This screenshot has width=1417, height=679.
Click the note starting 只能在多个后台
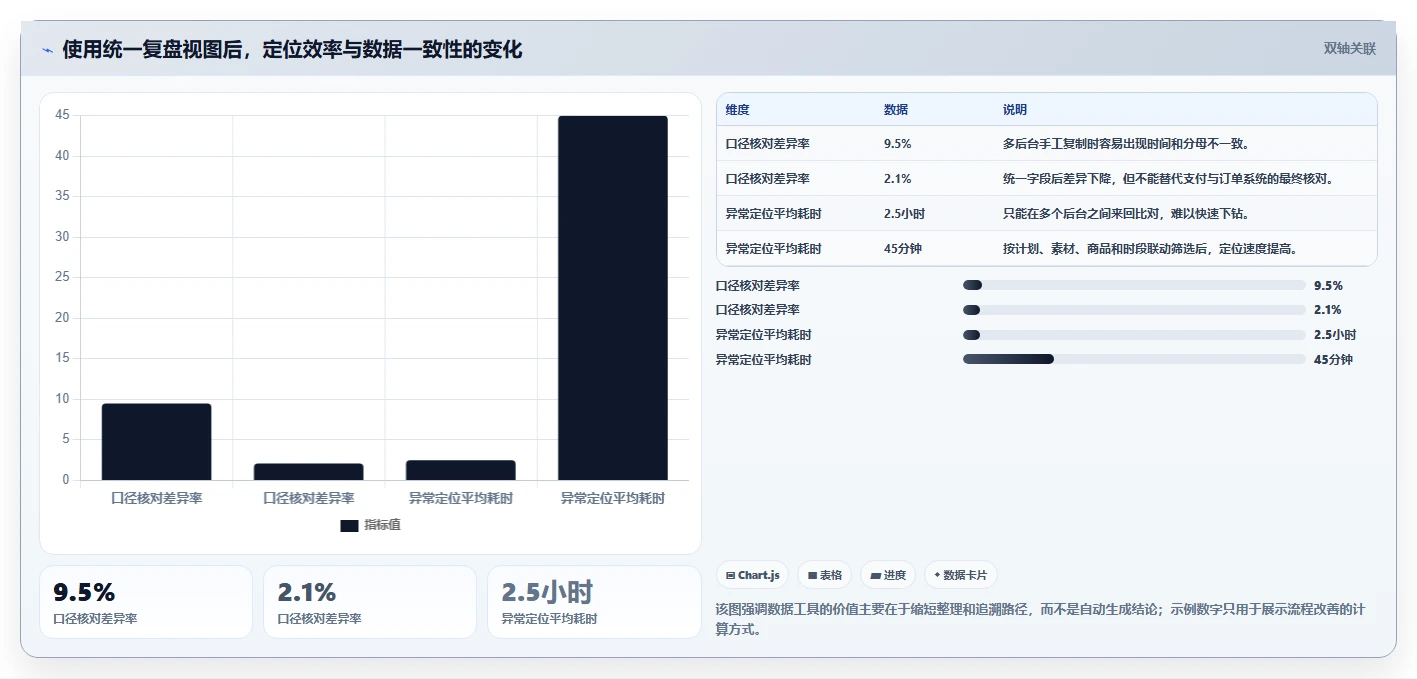pyautogui.click(x=1126, y=214)
